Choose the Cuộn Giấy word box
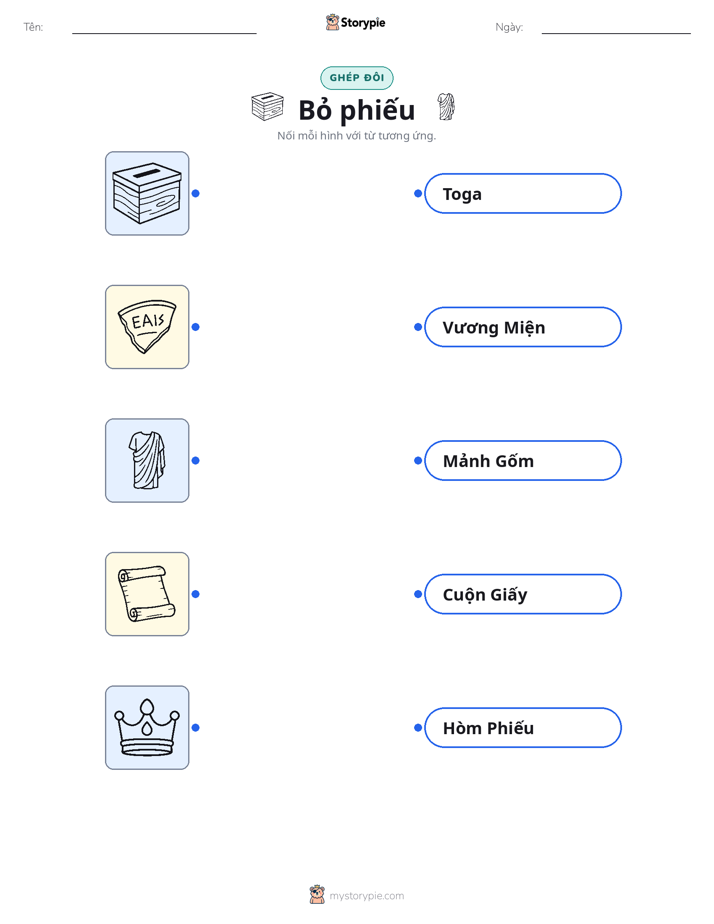Screen dimensions: 714x924 [523, 594]
